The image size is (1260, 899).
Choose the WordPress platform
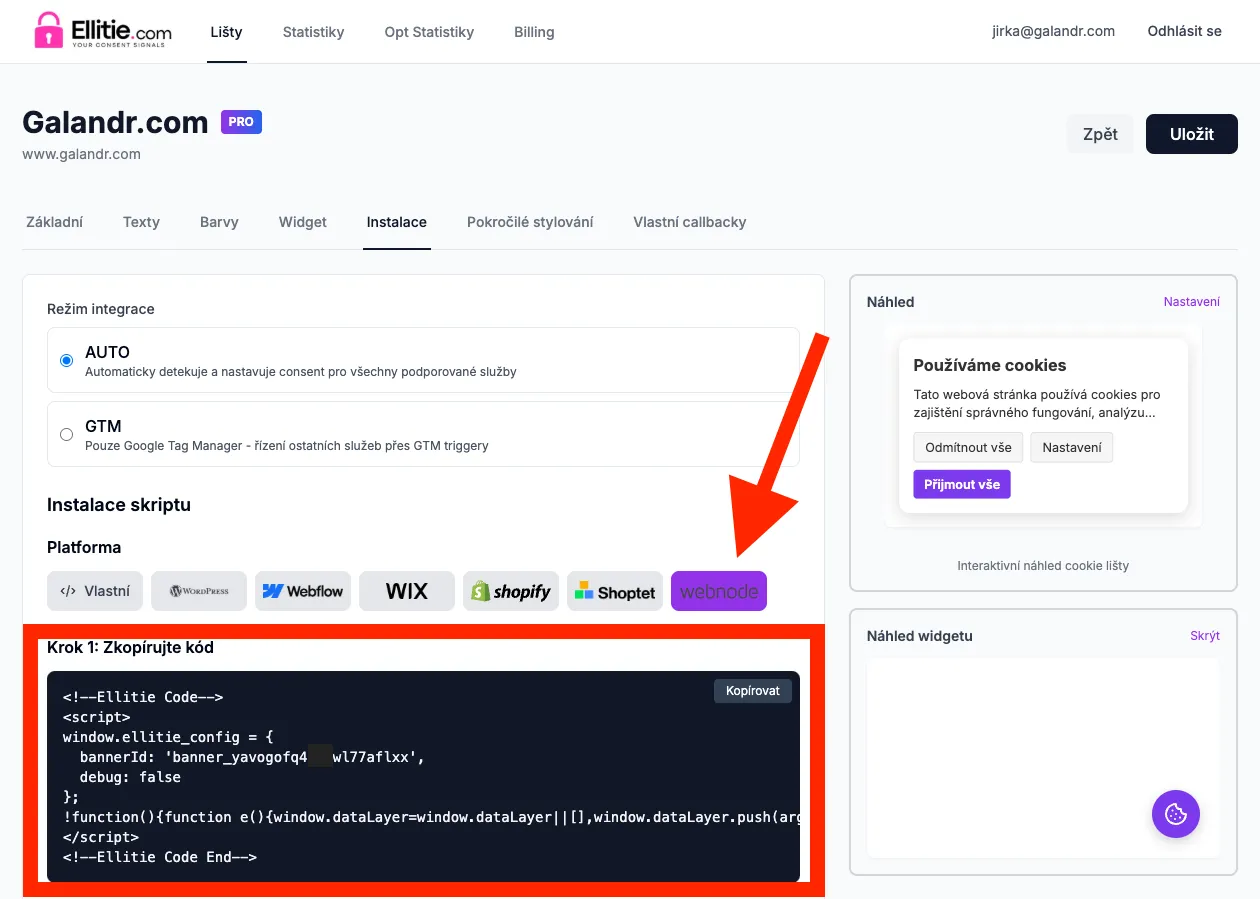pos(199,591)
